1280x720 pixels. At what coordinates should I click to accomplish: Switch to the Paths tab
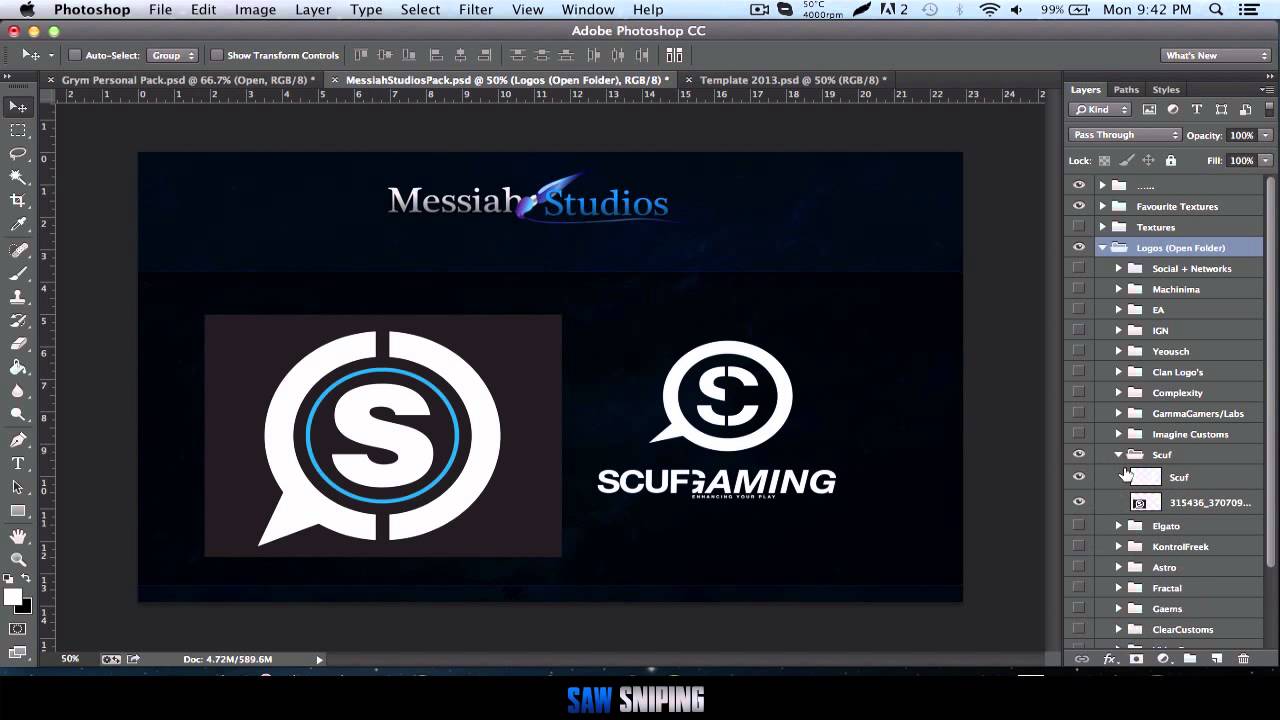[x=1126, y=90]
